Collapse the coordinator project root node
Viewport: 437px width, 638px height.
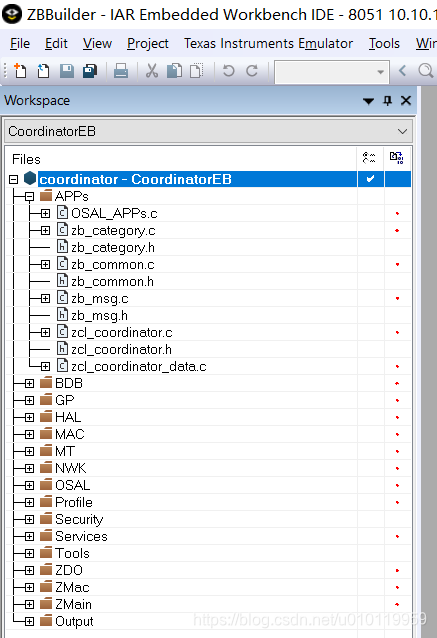[14, 179]
